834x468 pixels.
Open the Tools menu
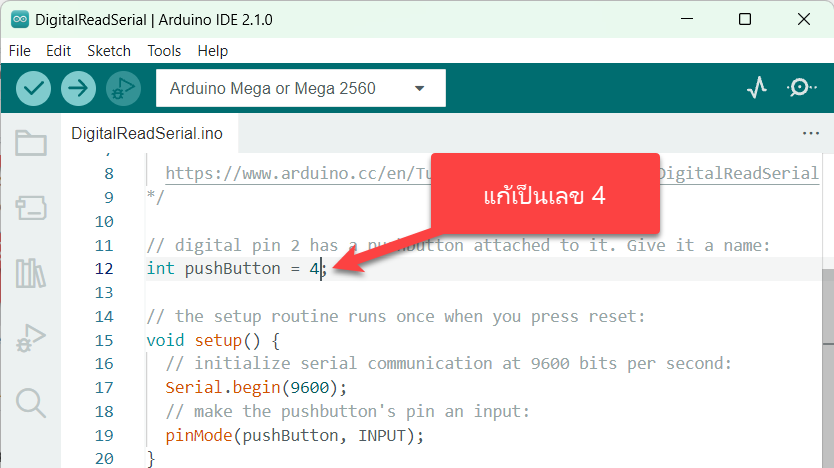[164, 51]
